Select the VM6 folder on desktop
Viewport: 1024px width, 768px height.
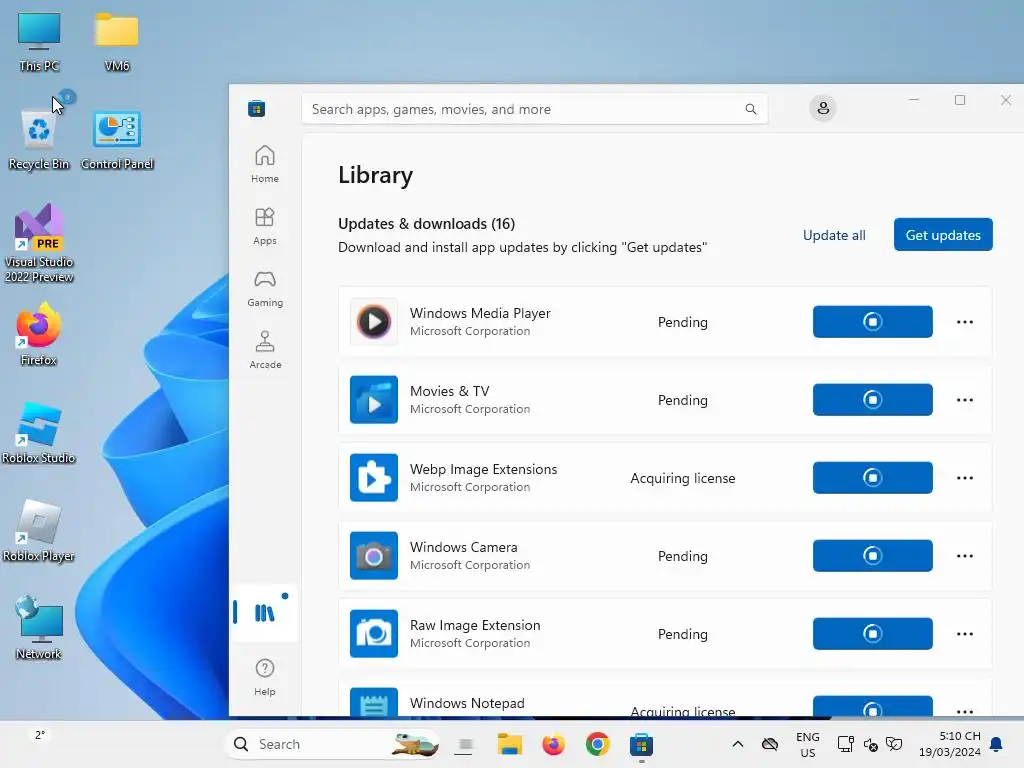click(117, 42)
